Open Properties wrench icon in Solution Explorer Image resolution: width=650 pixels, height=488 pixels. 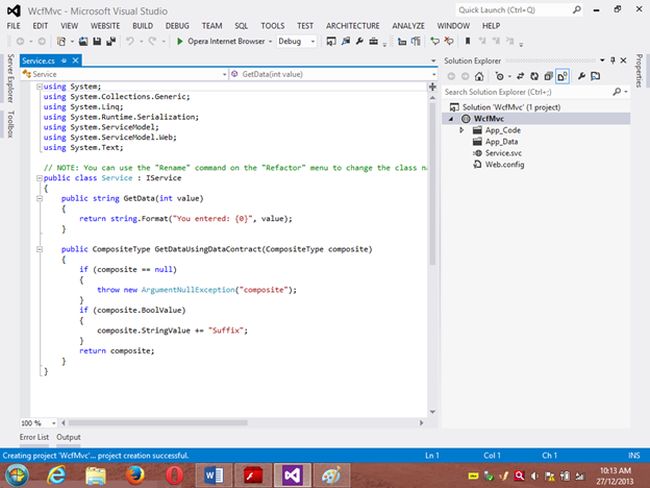pos(584,75)
